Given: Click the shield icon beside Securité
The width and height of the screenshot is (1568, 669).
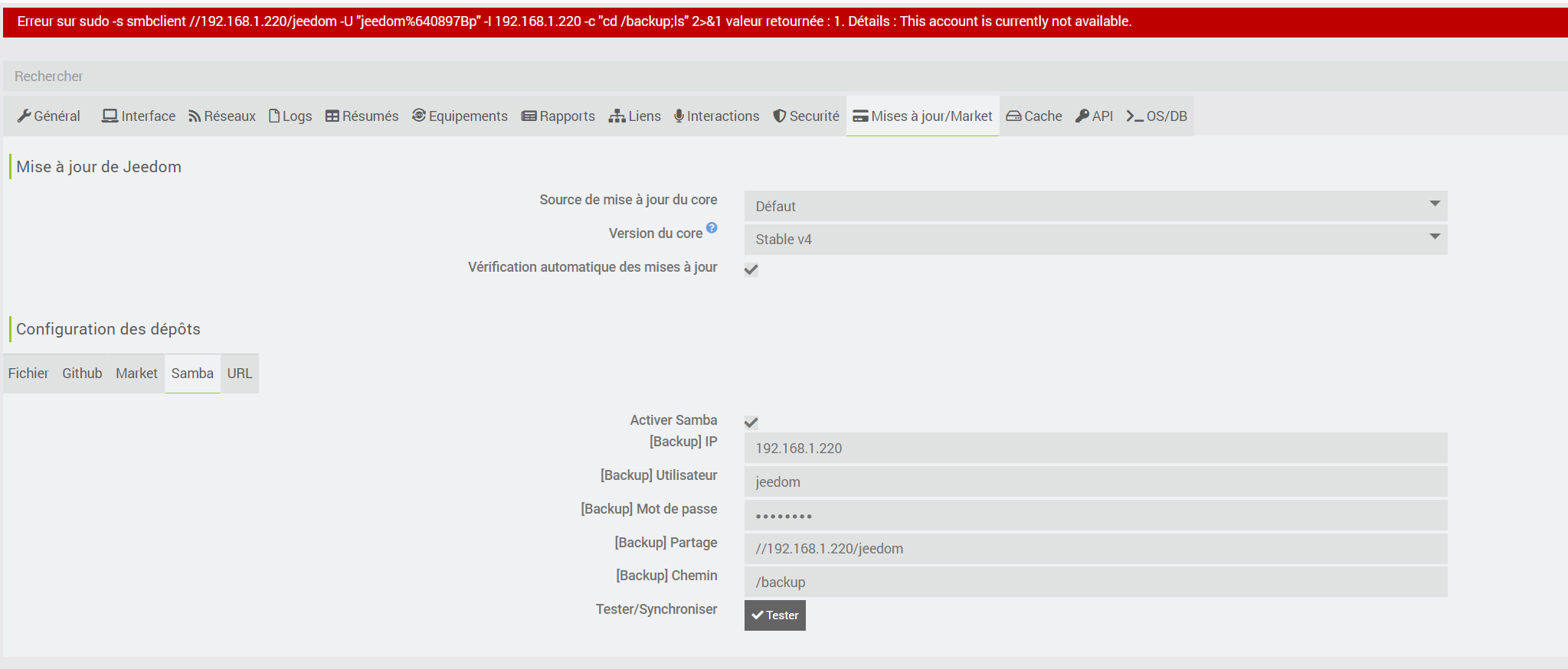Looking at the screenshot, I should point(780,116).
